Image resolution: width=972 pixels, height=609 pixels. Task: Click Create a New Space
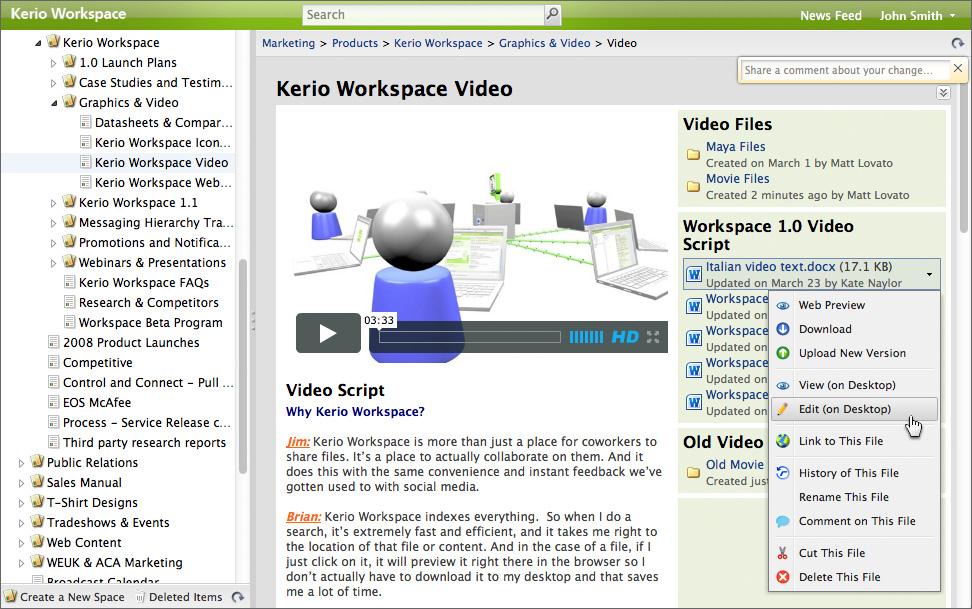point(65,597)
